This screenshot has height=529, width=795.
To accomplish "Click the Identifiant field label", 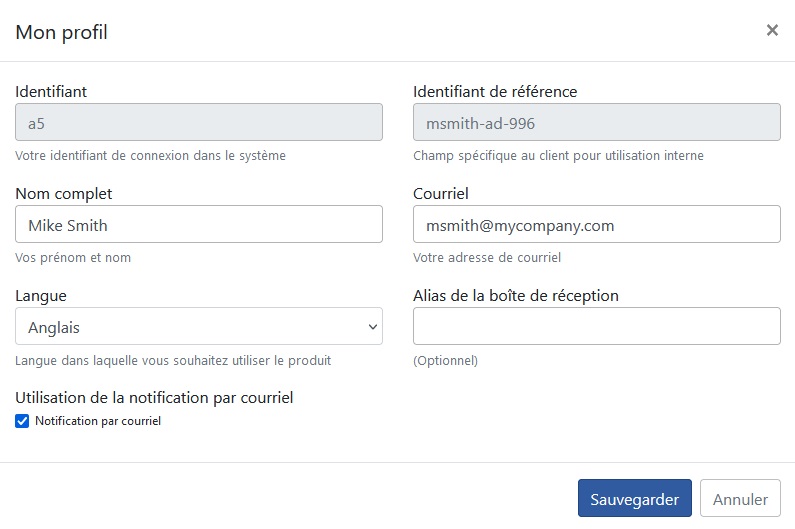I will point(51,91).
